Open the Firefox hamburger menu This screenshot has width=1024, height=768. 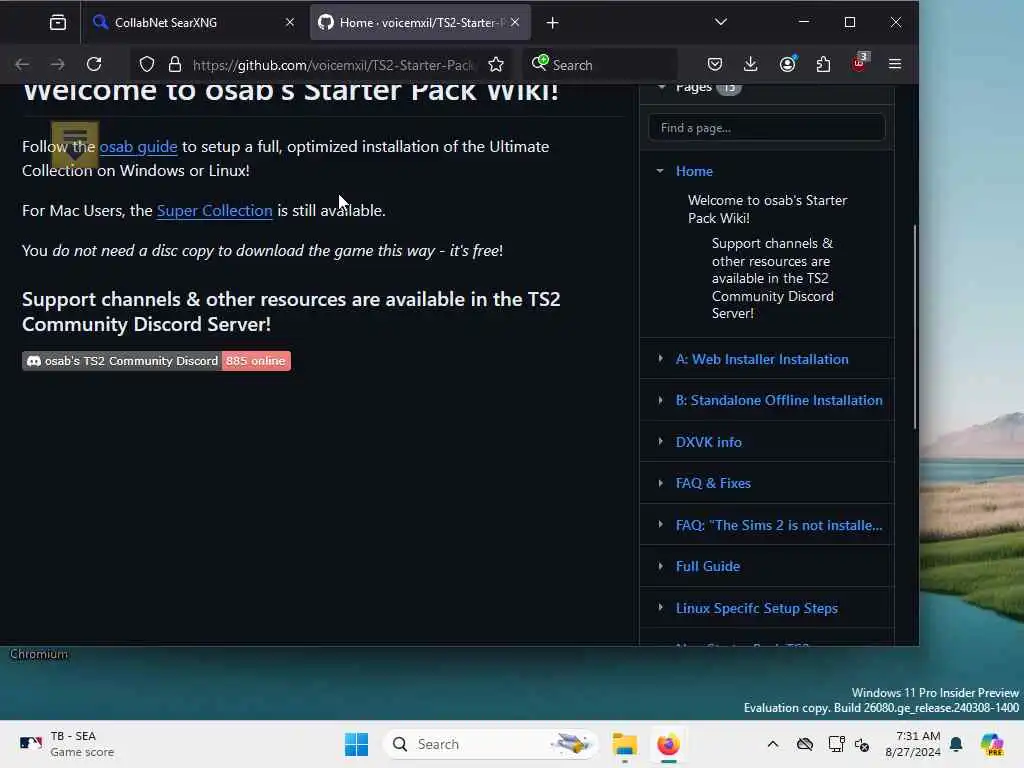pyautogui.click(x=895, y=64)
